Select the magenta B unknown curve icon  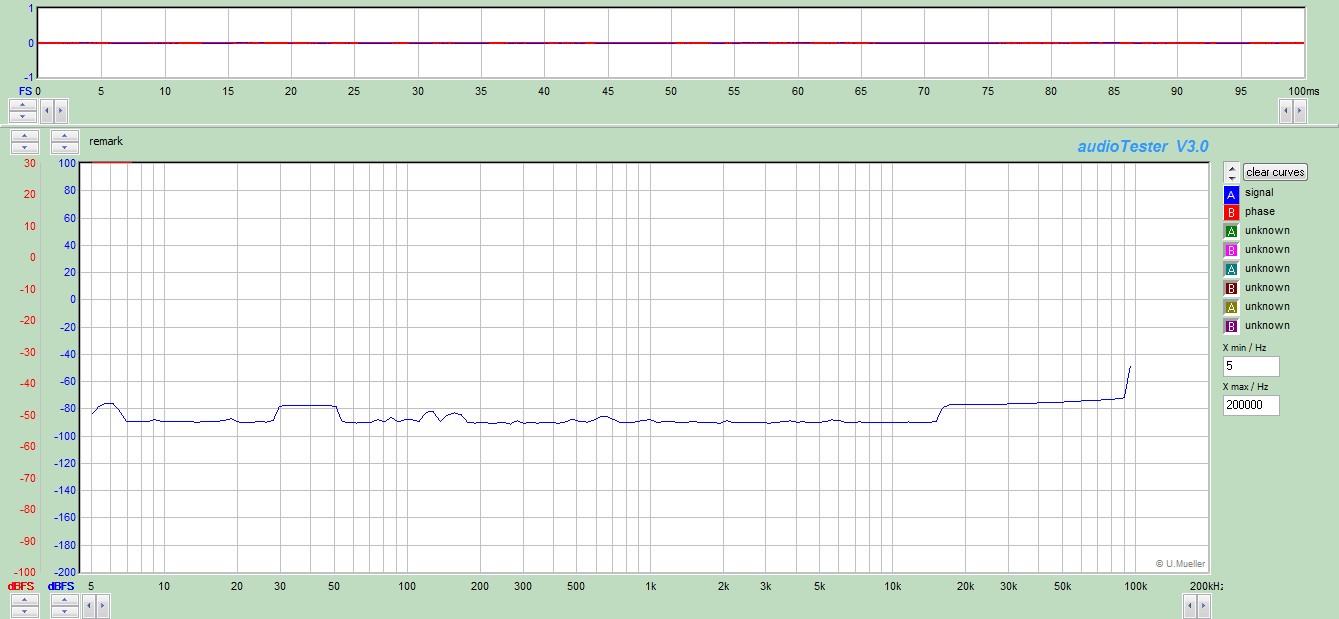coord(1231,250)
